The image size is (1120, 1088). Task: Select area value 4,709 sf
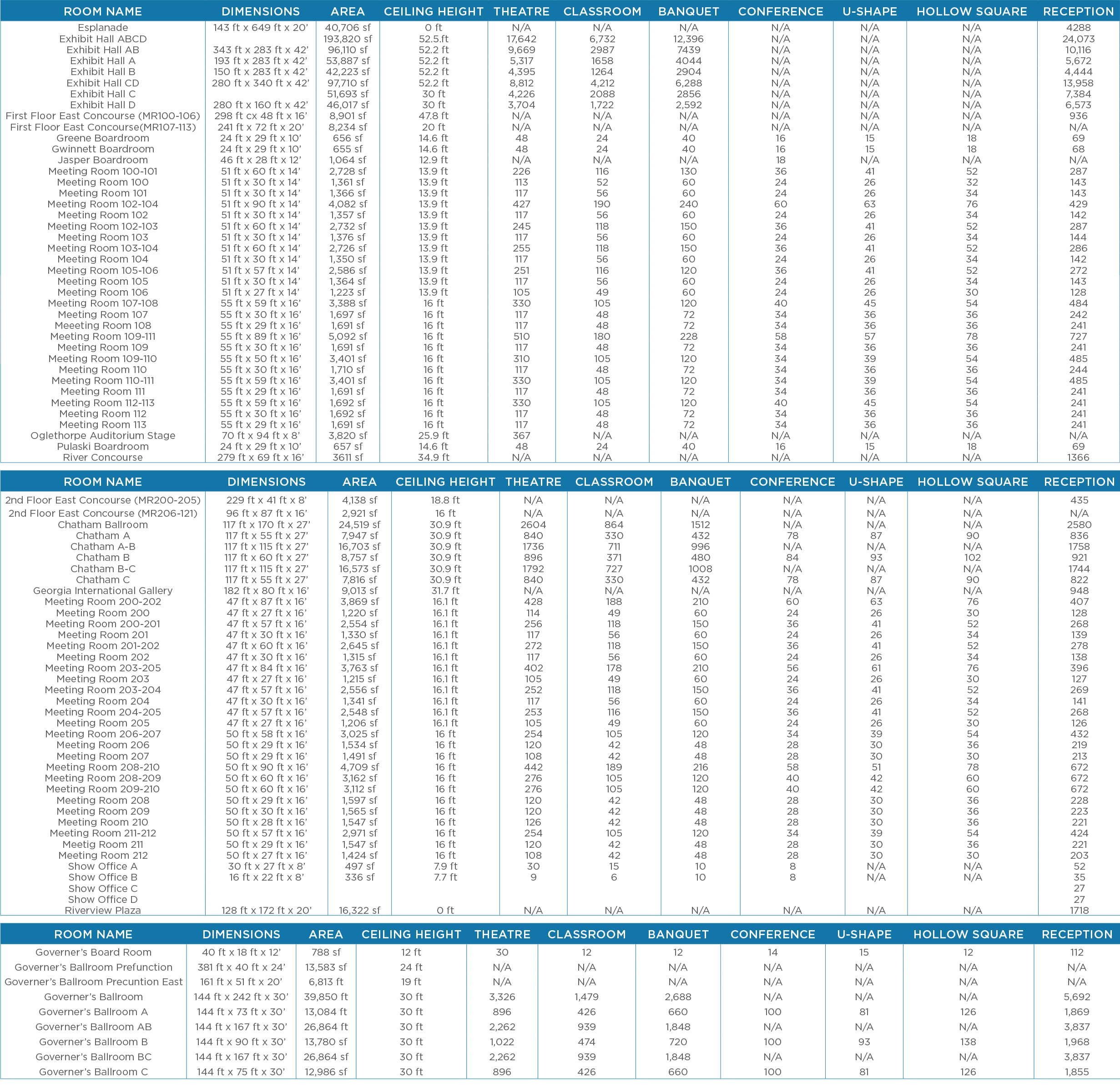[359, 767]
